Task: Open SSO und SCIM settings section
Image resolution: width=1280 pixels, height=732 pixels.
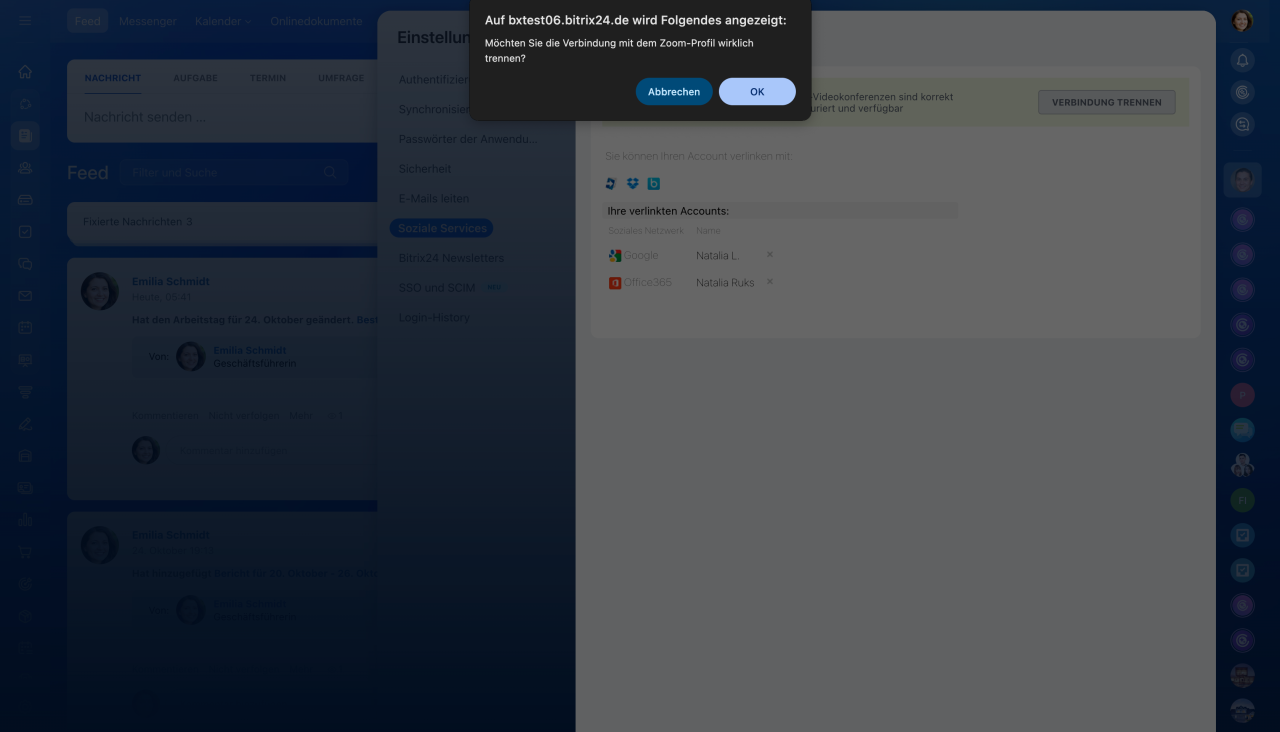Action: (x=437, y=288)
